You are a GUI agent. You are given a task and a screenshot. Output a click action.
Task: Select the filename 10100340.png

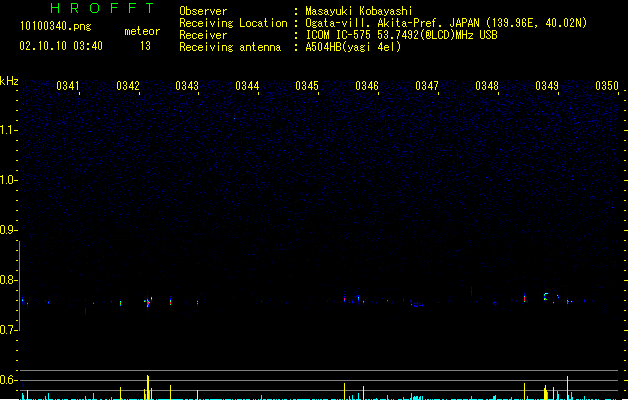click(55, 26)
